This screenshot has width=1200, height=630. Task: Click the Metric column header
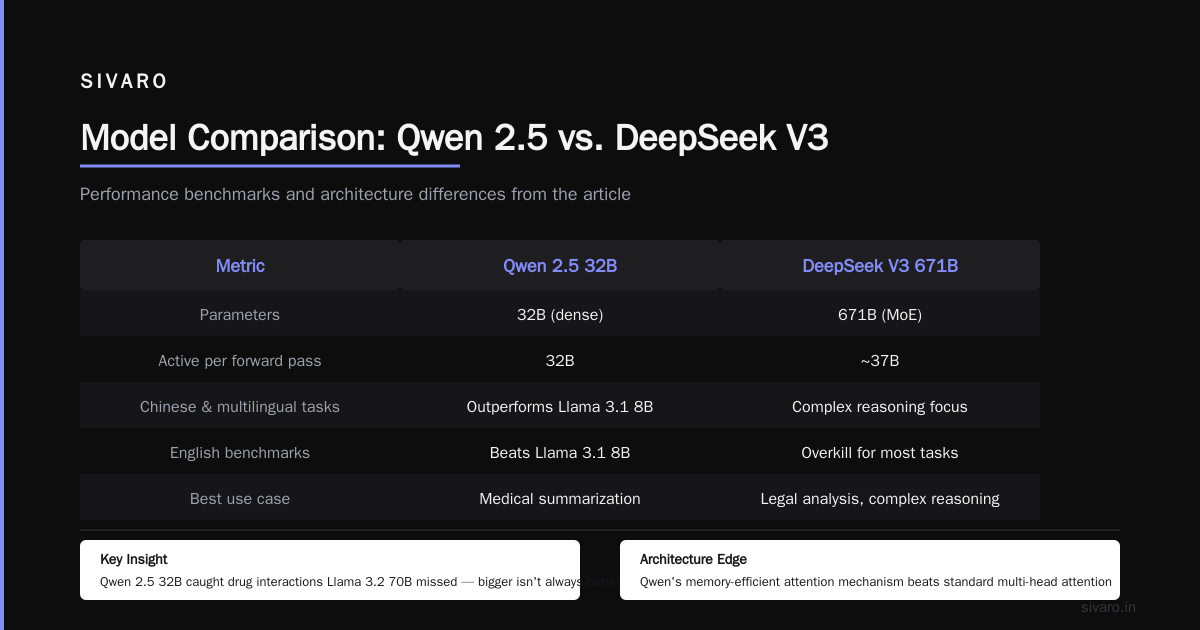(x=240, y=265)
